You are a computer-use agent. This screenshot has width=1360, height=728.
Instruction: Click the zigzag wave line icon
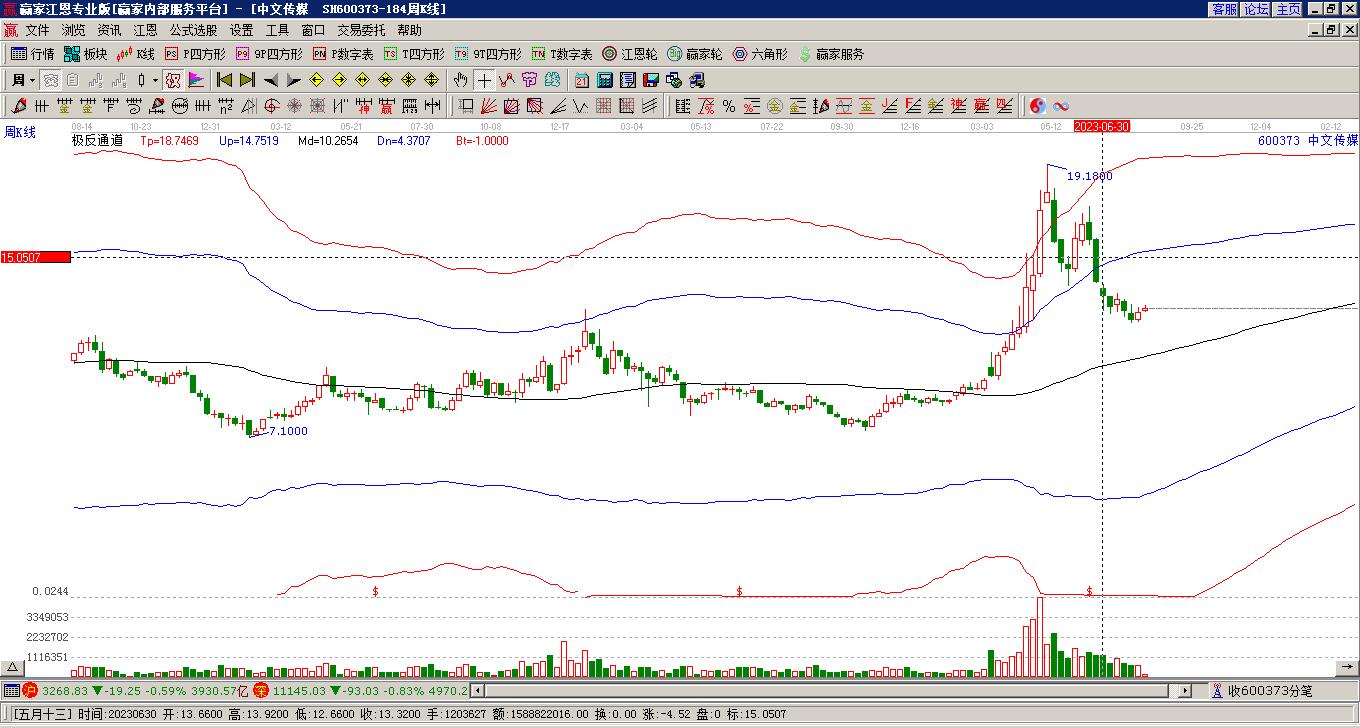[x=507, y=80]
